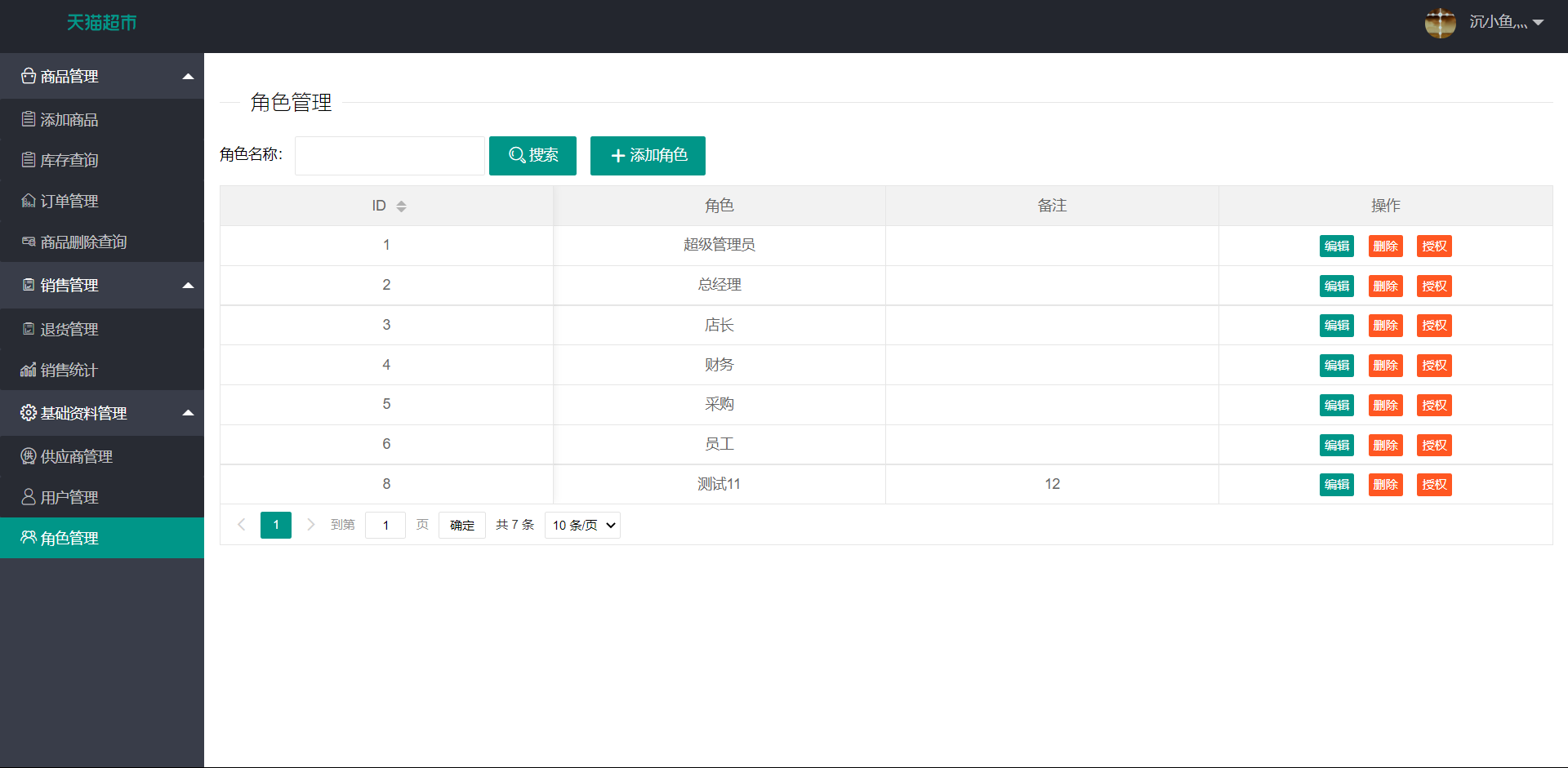This screenshot has height=768, width=1568.
Task: Click the 供应商管理 sidebar icon
Action: (x=29, y=456)
